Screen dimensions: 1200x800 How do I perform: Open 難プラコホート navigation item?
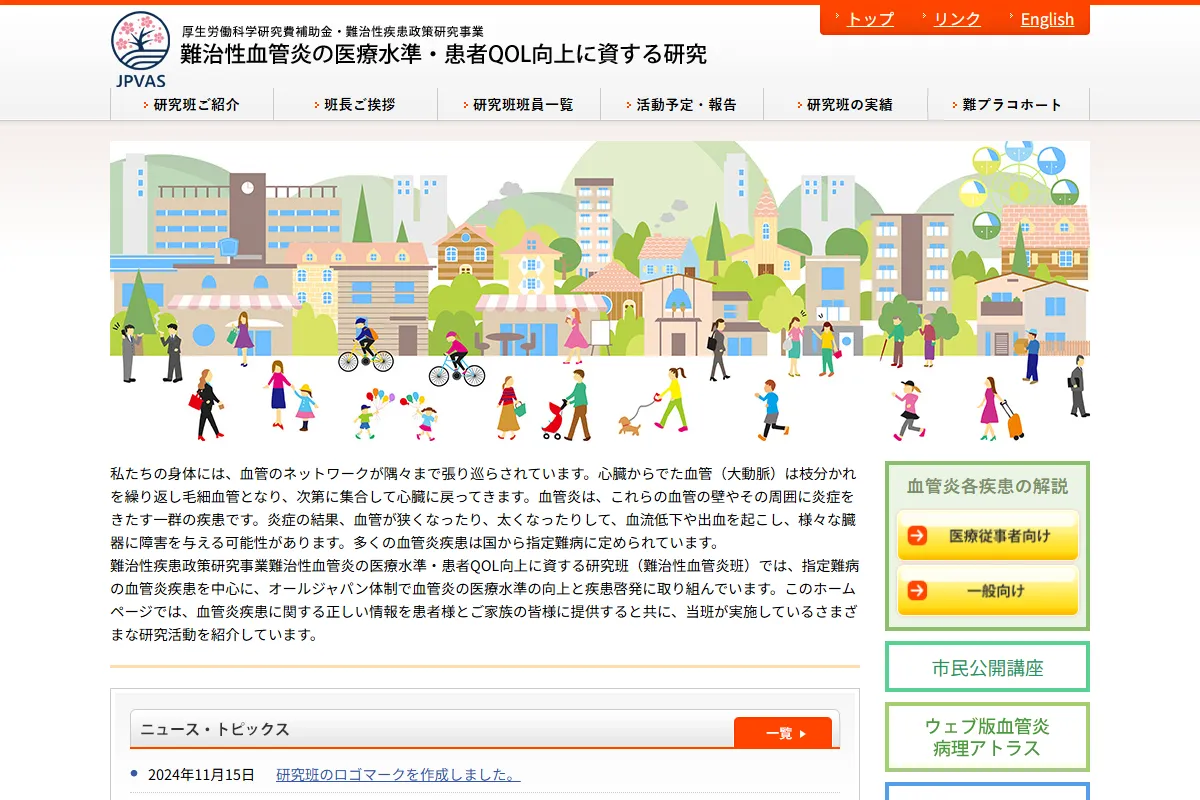point(1011,104)
